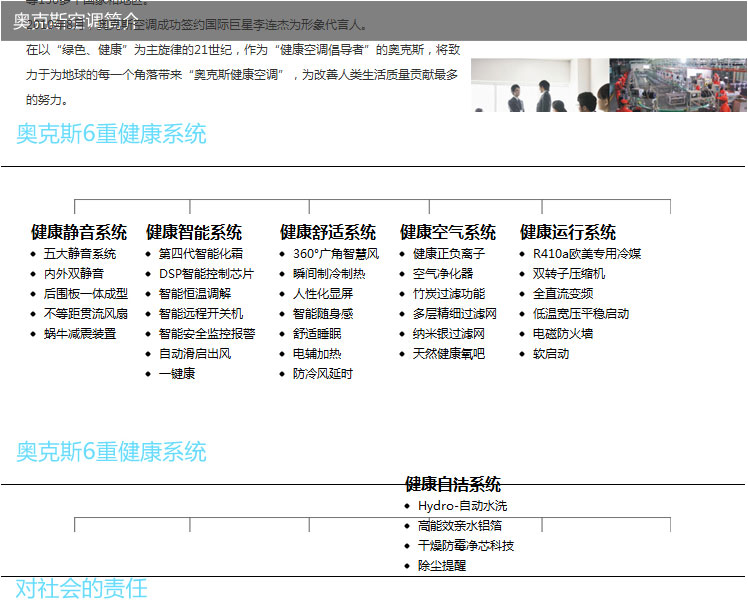Click the 干燥防霉净芯科技 list item
This screenshot has height=611, width=748.
pos(466,546)
